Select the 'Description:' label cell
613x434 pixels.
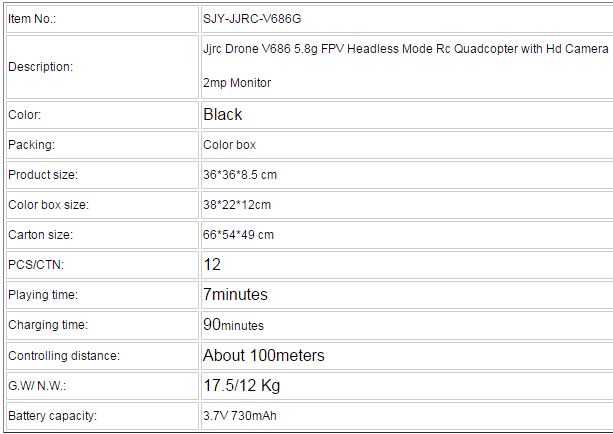102,67
